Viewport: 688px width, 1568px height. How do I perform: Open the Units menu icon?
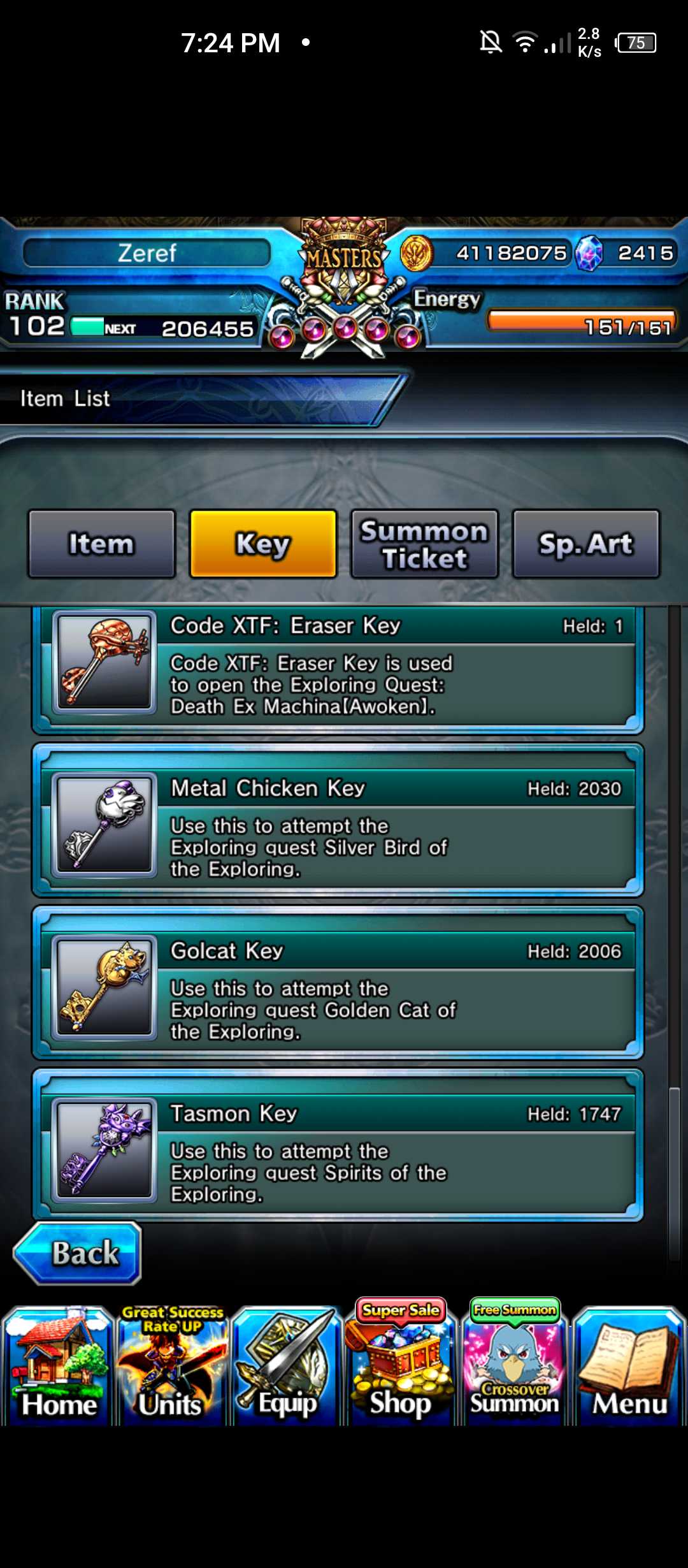pos(172,1365)
